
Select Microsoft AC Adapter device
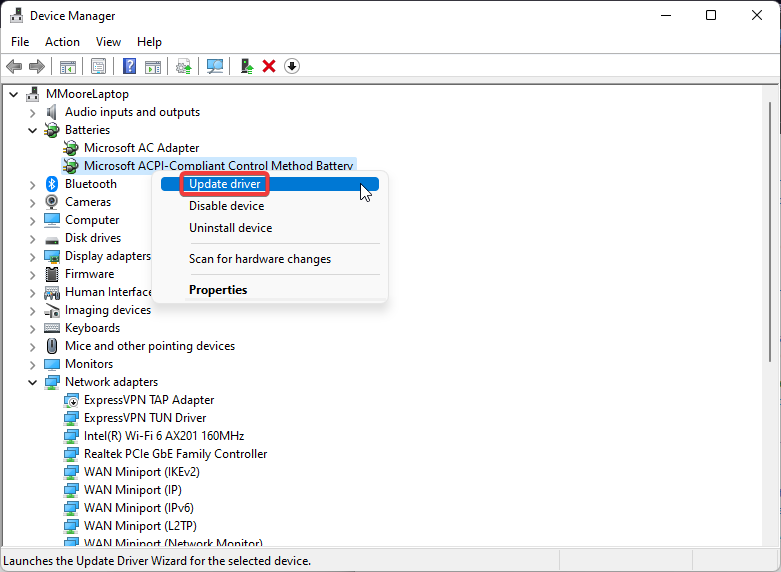click(x=141, y=148)
